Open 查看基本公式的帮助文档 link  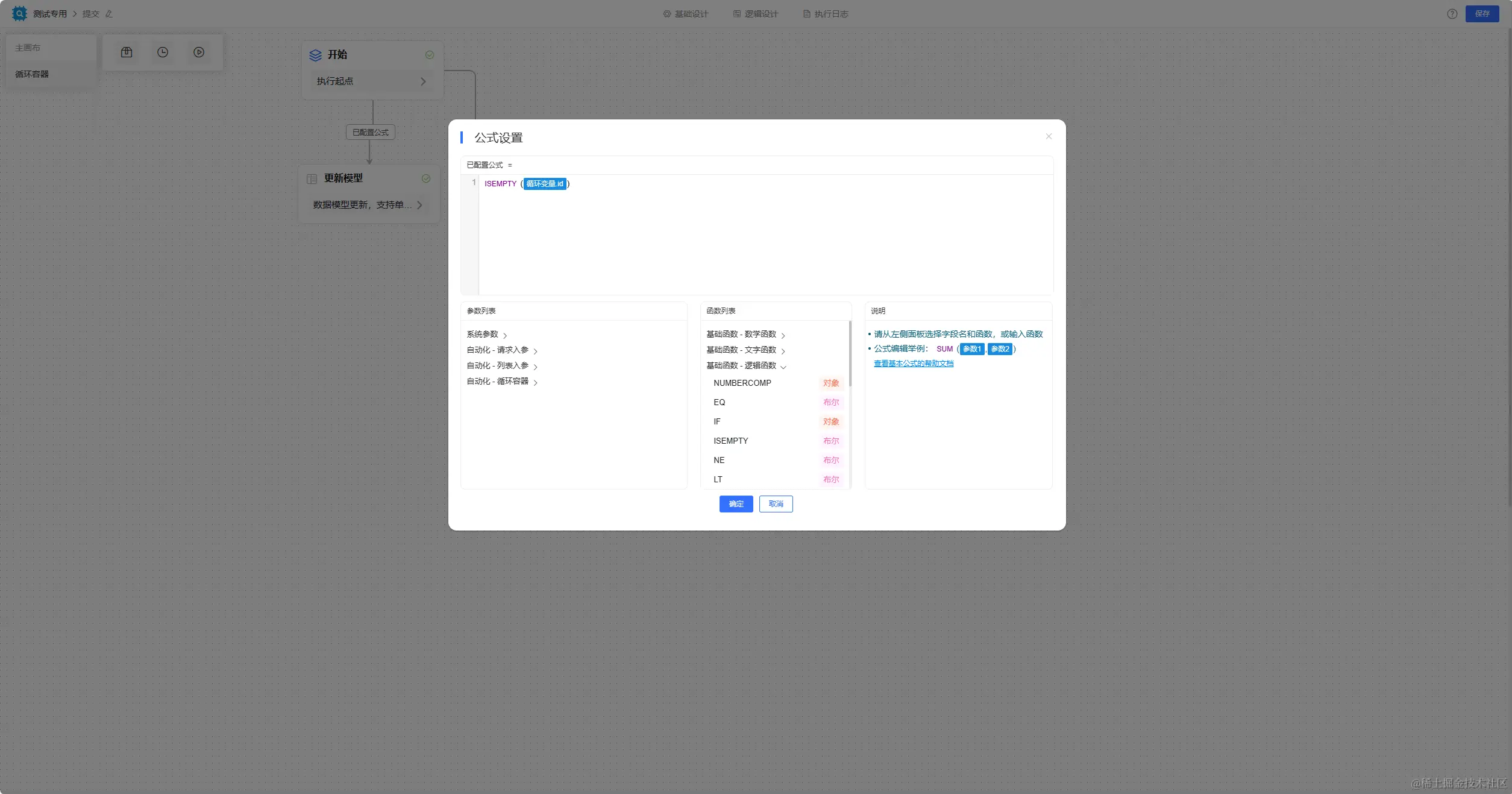point(914,364)
